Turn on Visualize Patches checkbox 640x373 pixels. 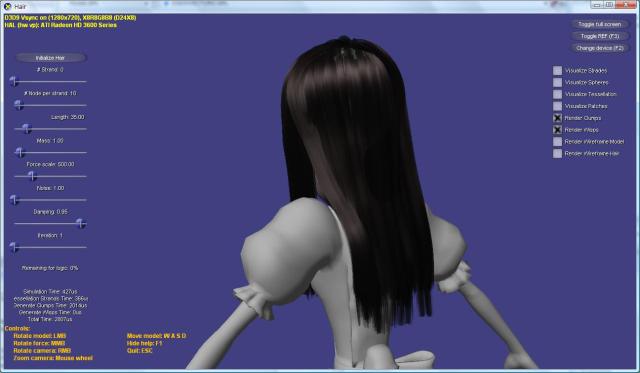coord(557,106)
